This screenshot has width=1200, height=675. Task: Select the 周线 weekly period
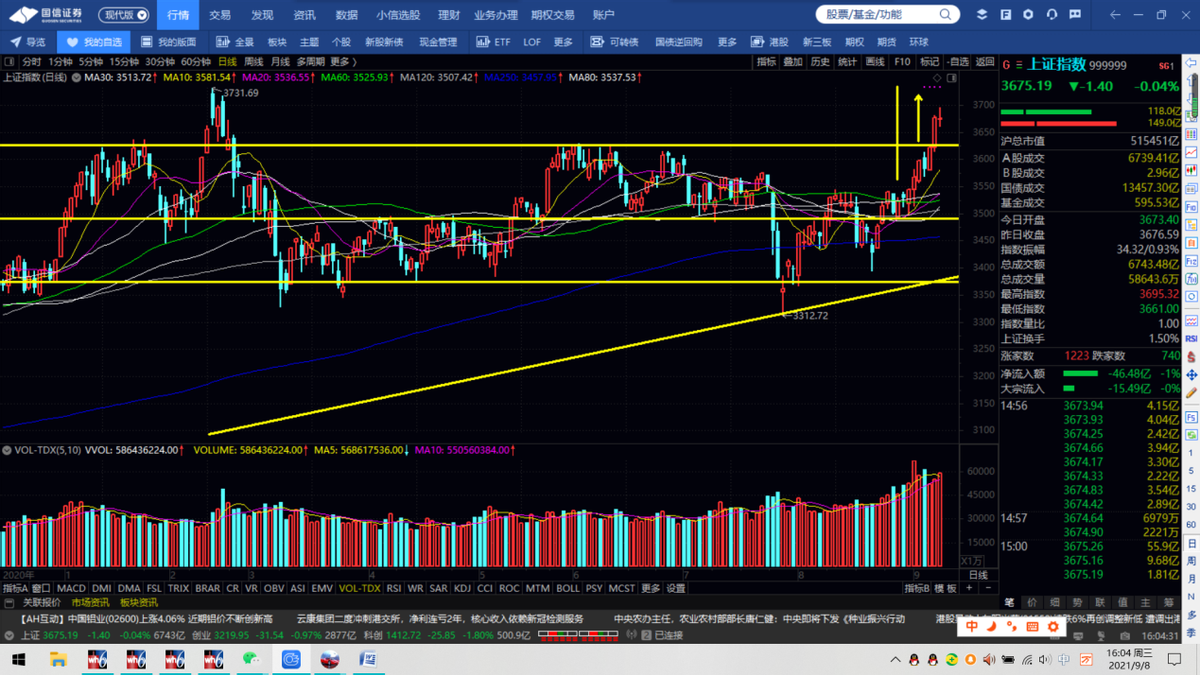coord(253,62)
